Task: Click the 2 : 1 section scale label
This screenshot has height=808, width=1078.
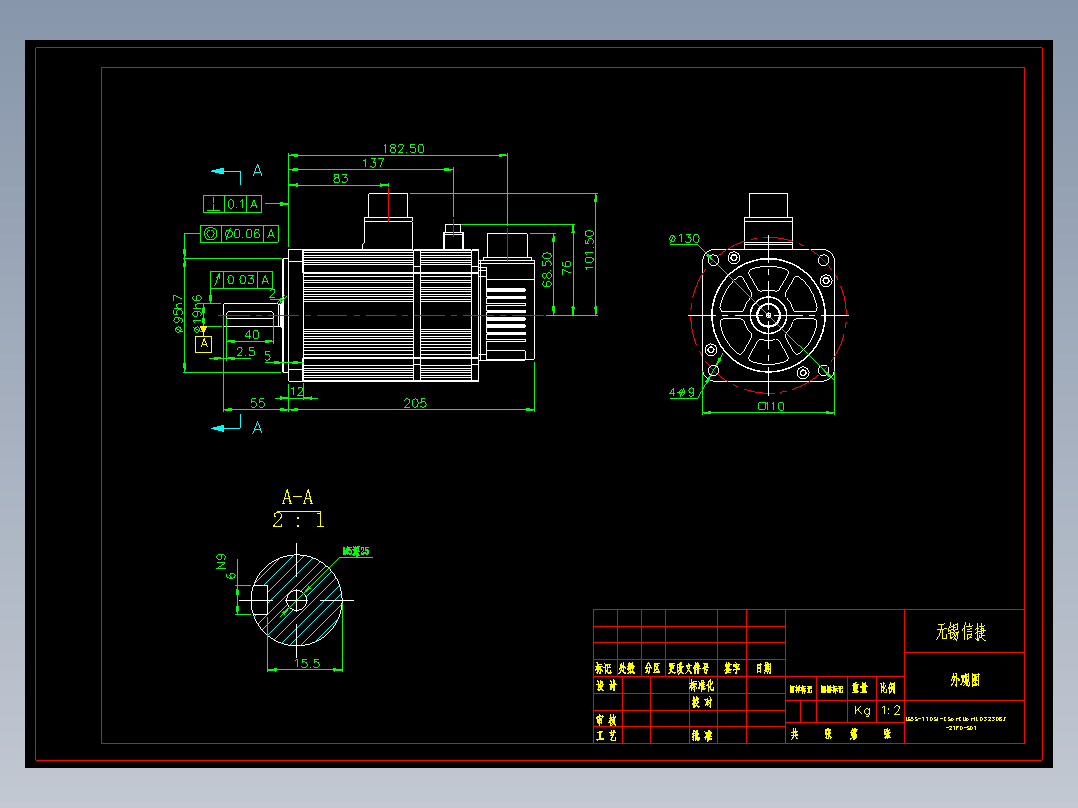Action: [x=298, y=520]
